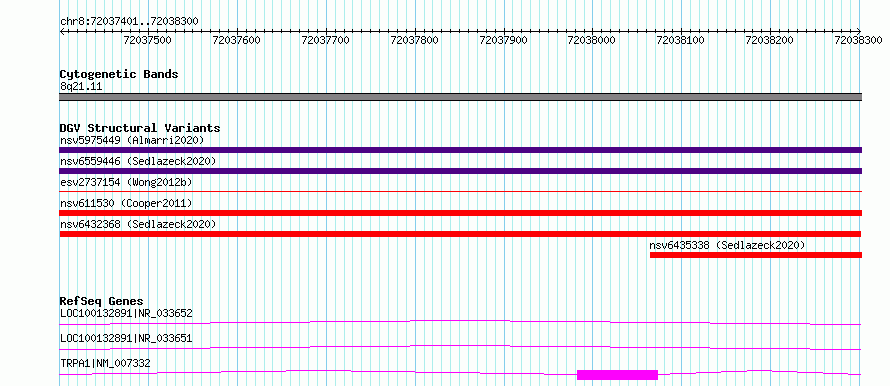Open LOC100132891|NR_033651 gene label
This screenshot has height=386, width=890.
click(126, 338)
